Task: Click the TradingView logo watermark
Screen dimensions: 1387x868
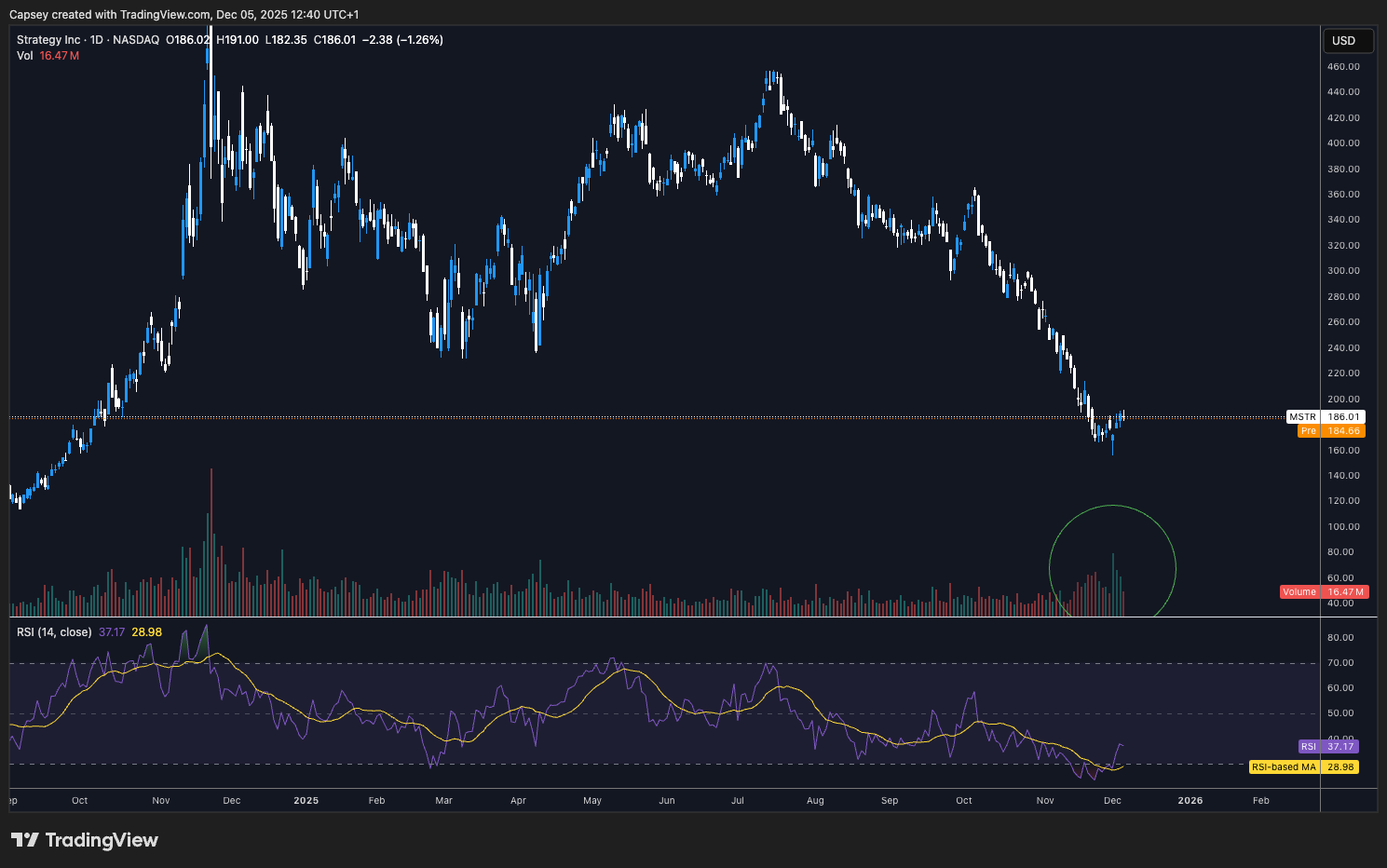Action: (86, 839)
